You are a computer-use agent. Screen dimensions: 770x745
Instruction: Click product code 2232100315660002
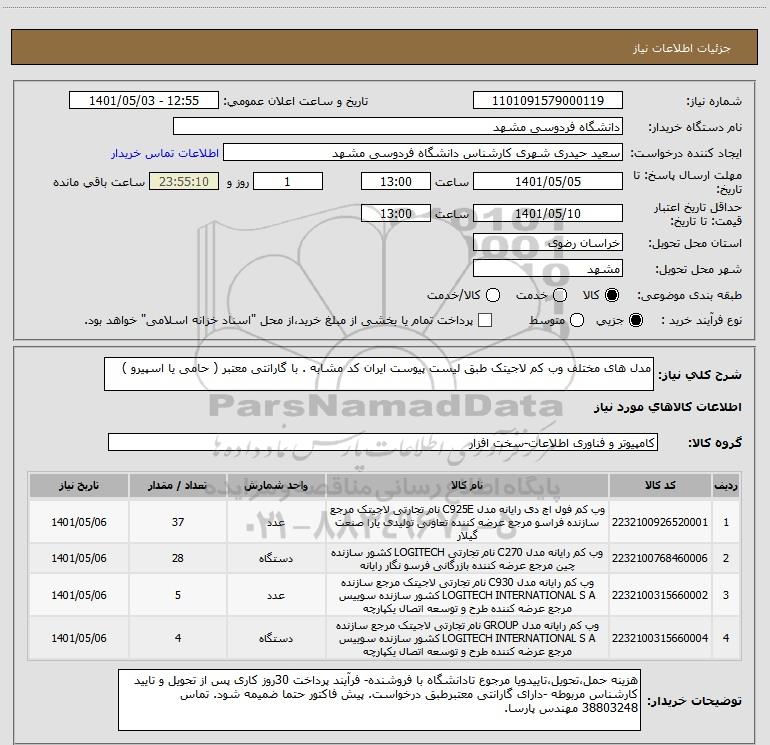pos(660,595)
